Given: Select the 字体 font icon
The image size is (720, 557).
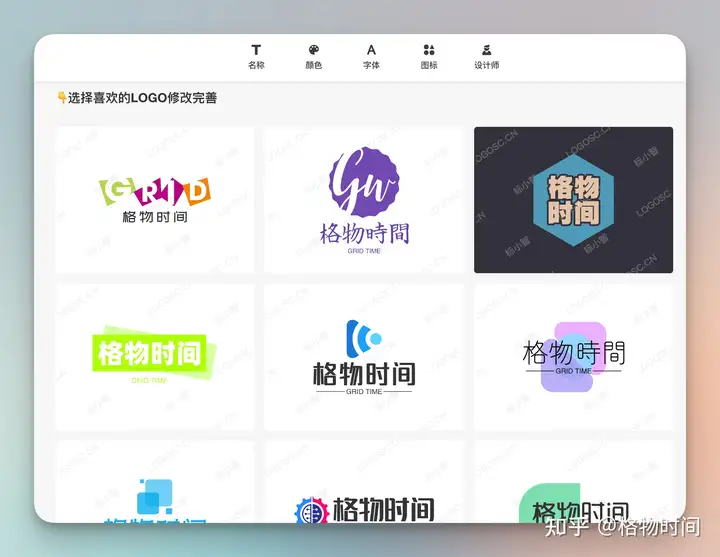Looking at the screenshot, I should pyautogui.click(x=371, y=50).
